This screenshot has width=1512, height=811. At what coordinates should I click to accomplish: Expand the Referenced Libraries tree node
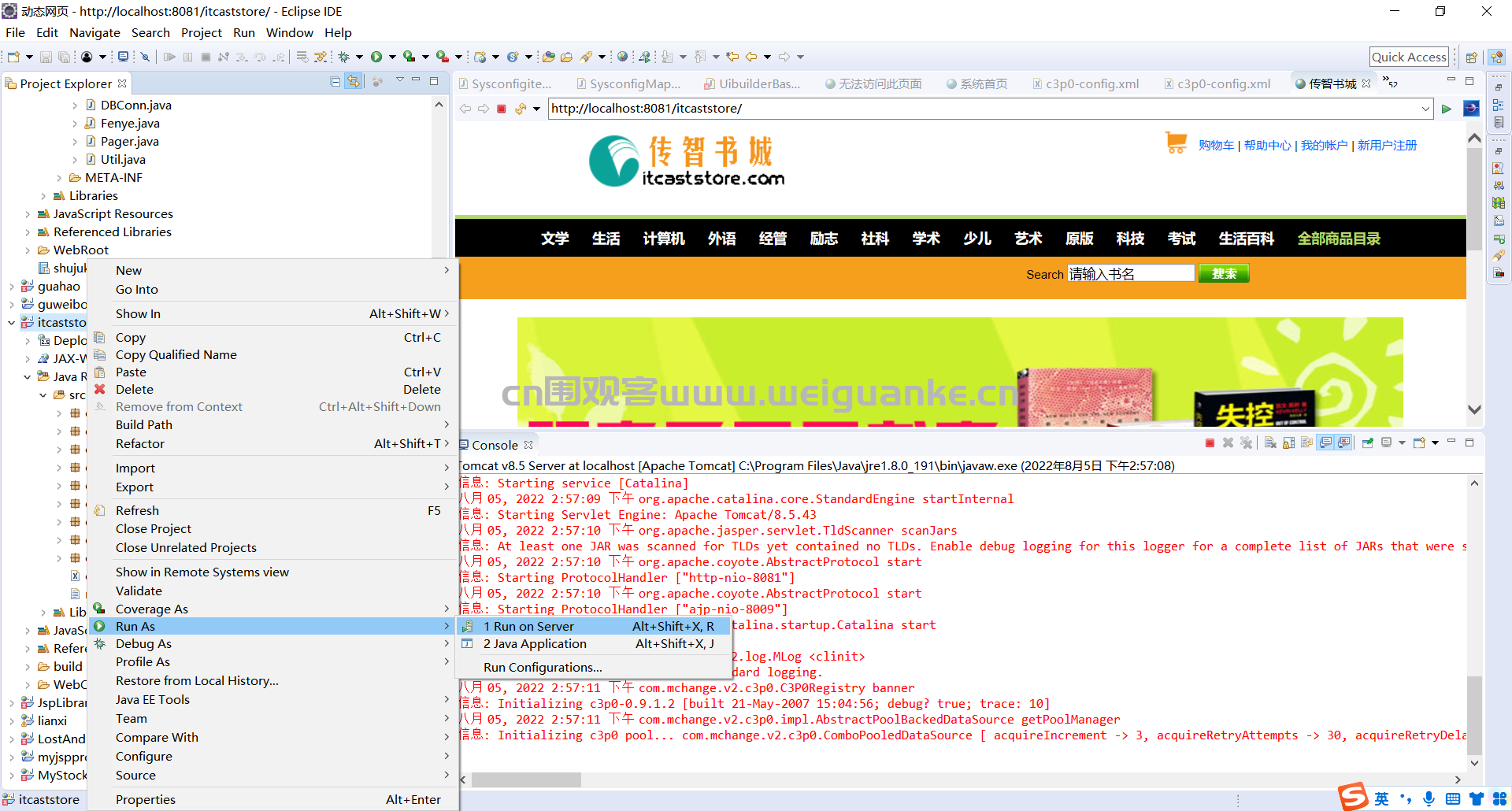point(28,232)
